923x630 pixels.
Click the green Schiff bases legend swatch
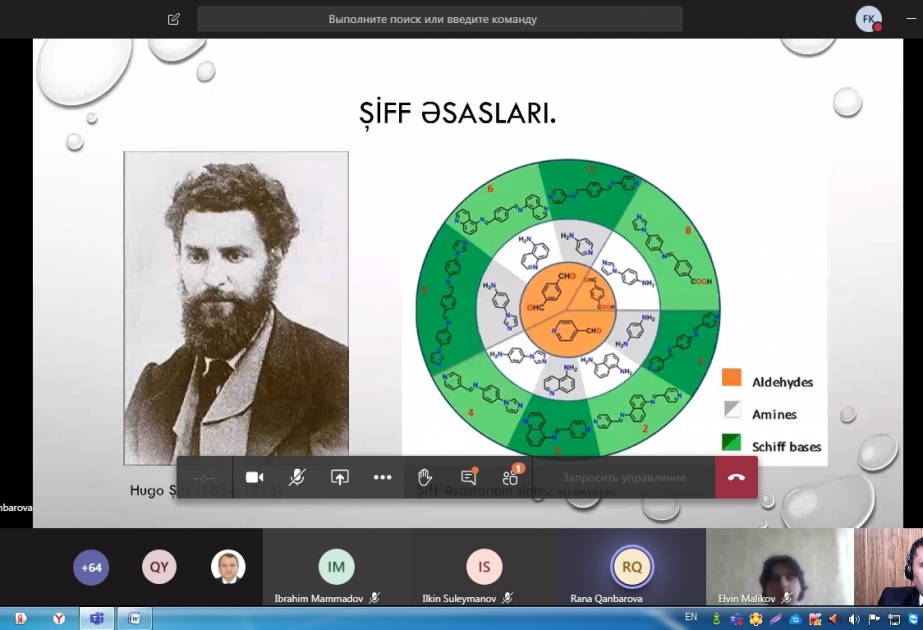pyautogui.click(x=731, y=442)
